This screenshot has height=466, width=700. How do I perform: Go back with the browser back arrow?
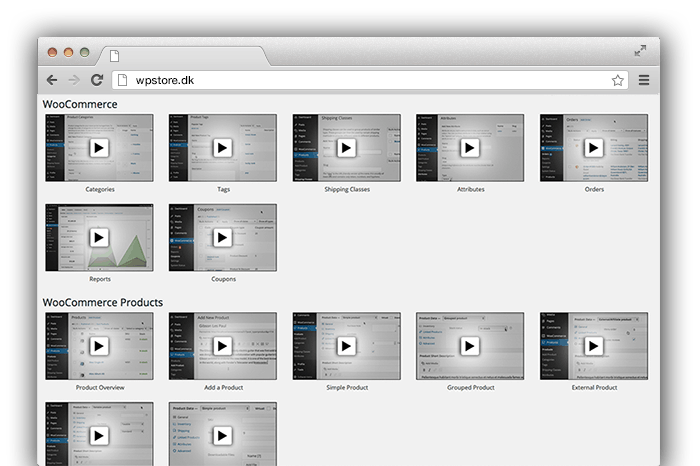tap(52, 80)
